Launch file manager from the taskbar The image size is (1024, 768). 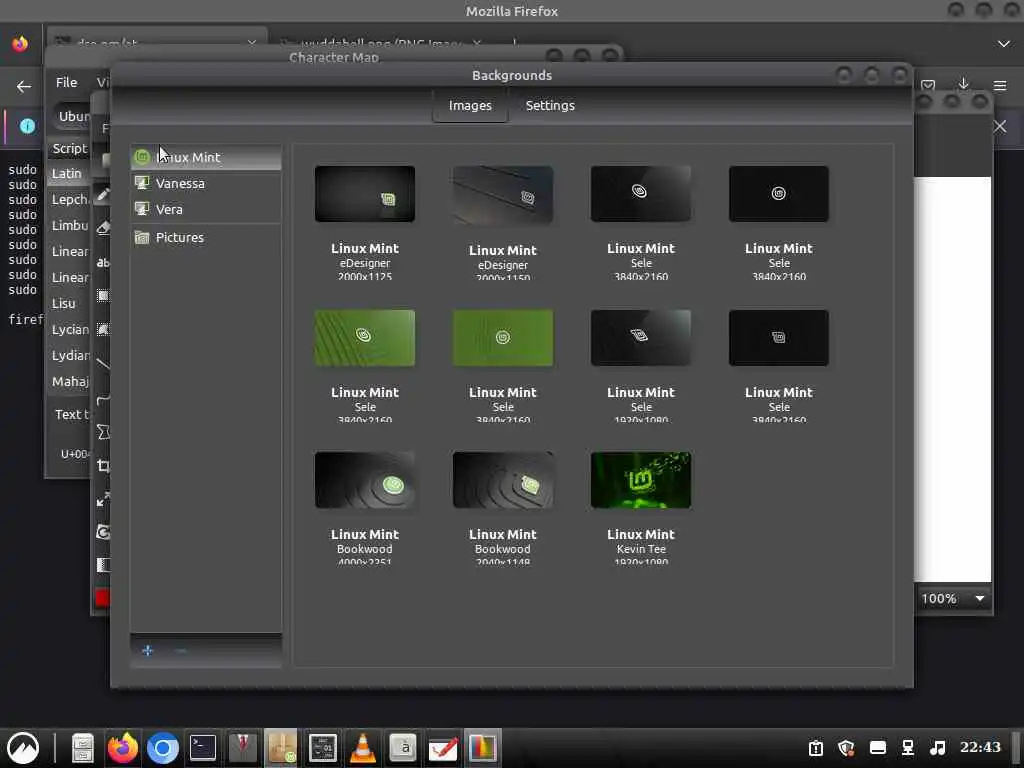click(x=82, y=748)
